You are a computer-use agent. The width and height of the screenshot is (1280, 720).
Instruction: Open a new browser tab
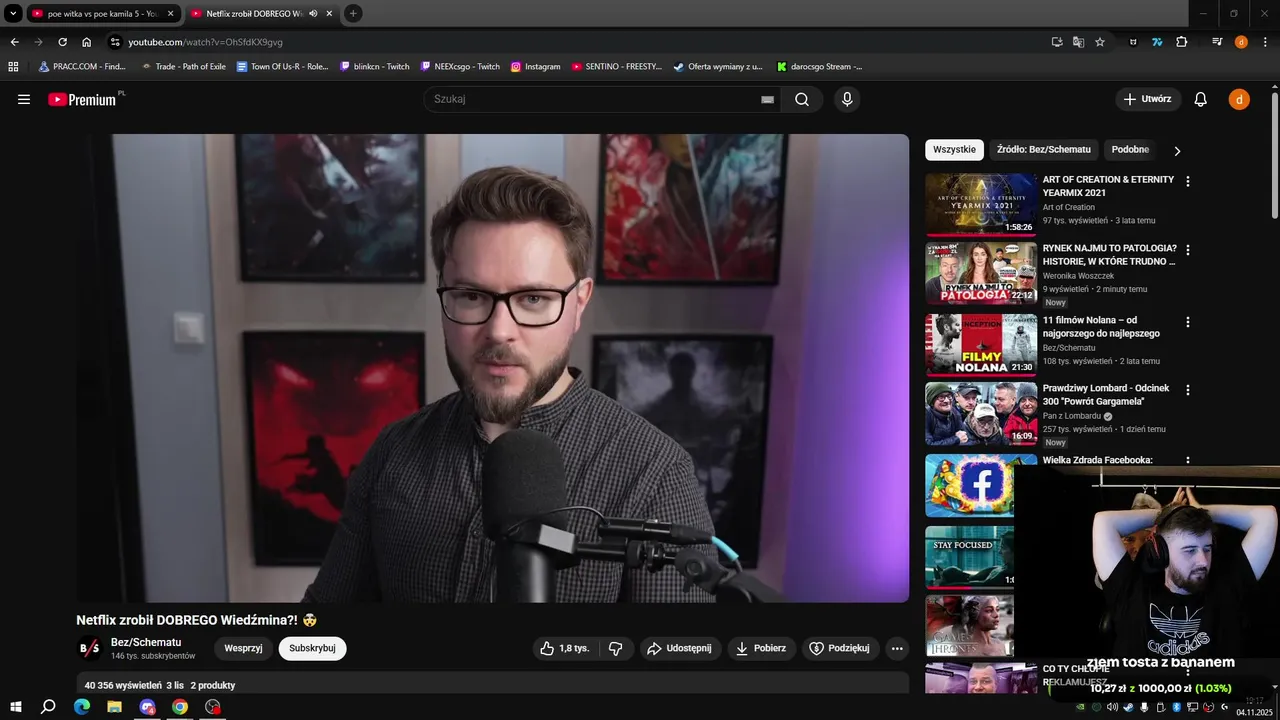pos(353,13)
